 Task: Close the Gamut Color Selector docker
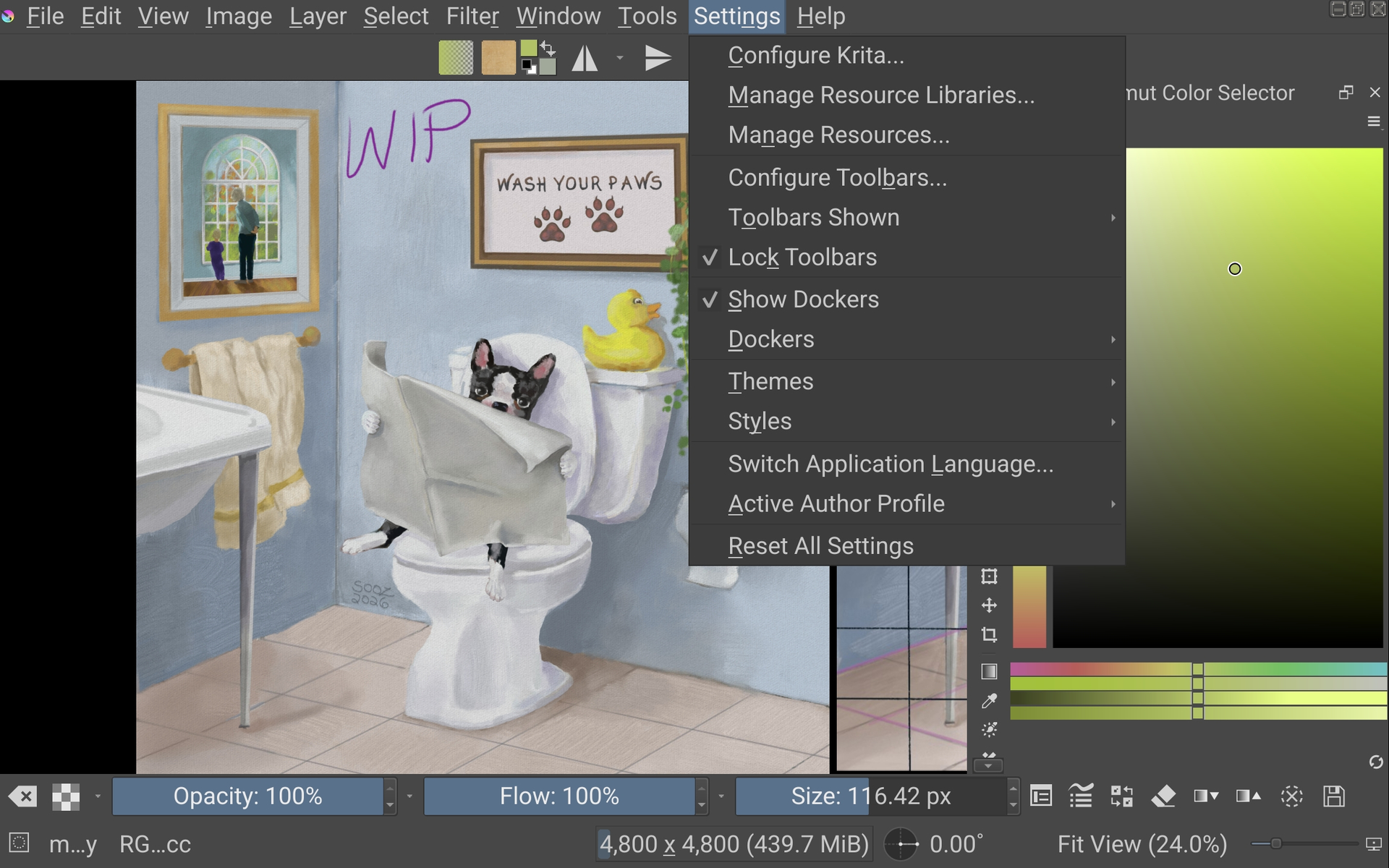pos(1375,93)
